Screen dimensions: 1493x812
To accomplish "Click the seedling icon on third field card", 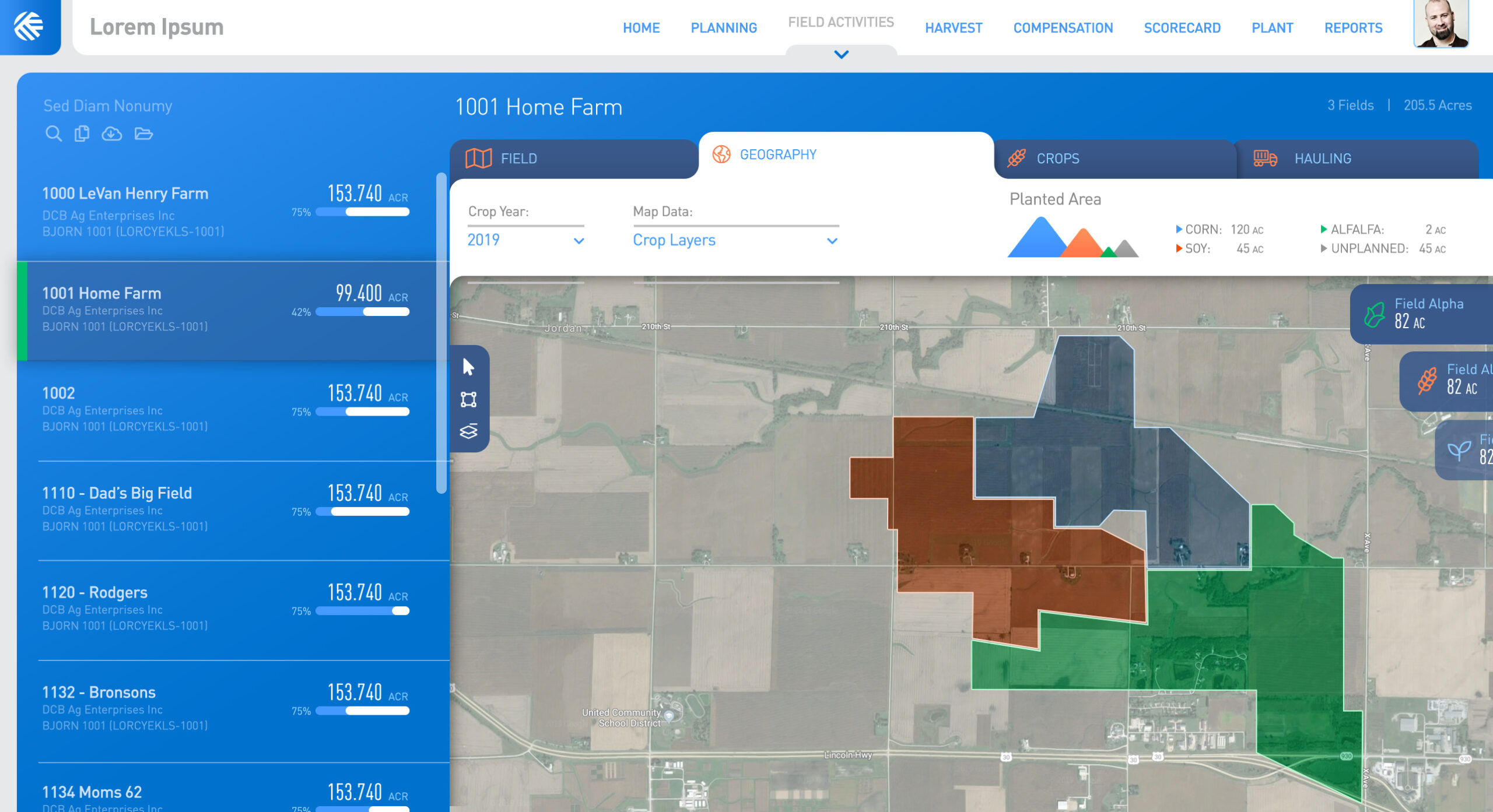I will point(1459,450).
